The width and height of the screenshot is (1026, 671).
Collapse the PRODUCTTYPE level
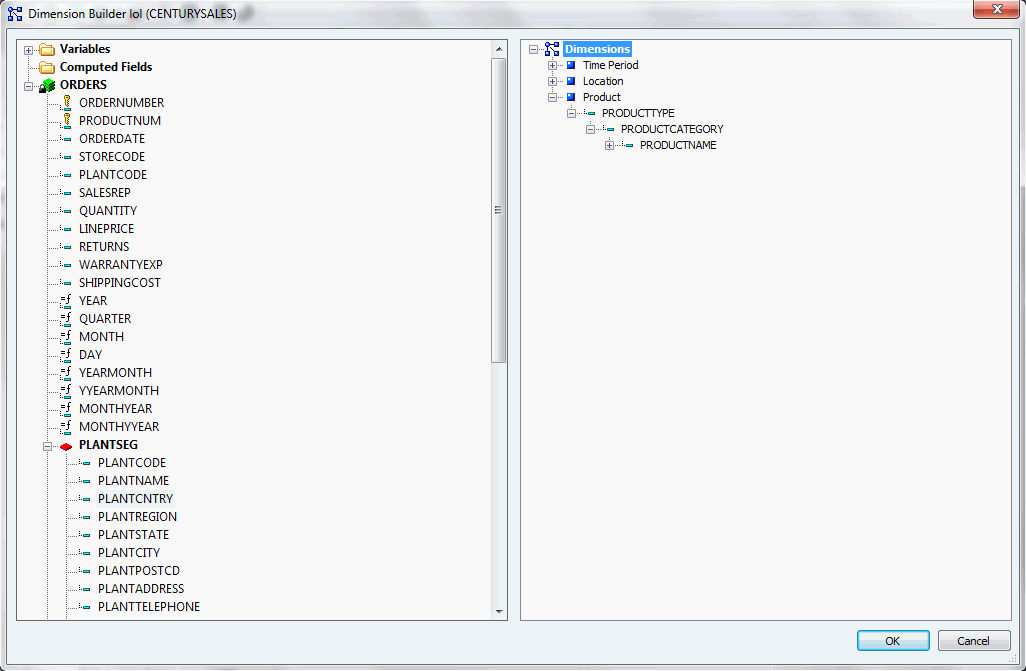[571, 114]
